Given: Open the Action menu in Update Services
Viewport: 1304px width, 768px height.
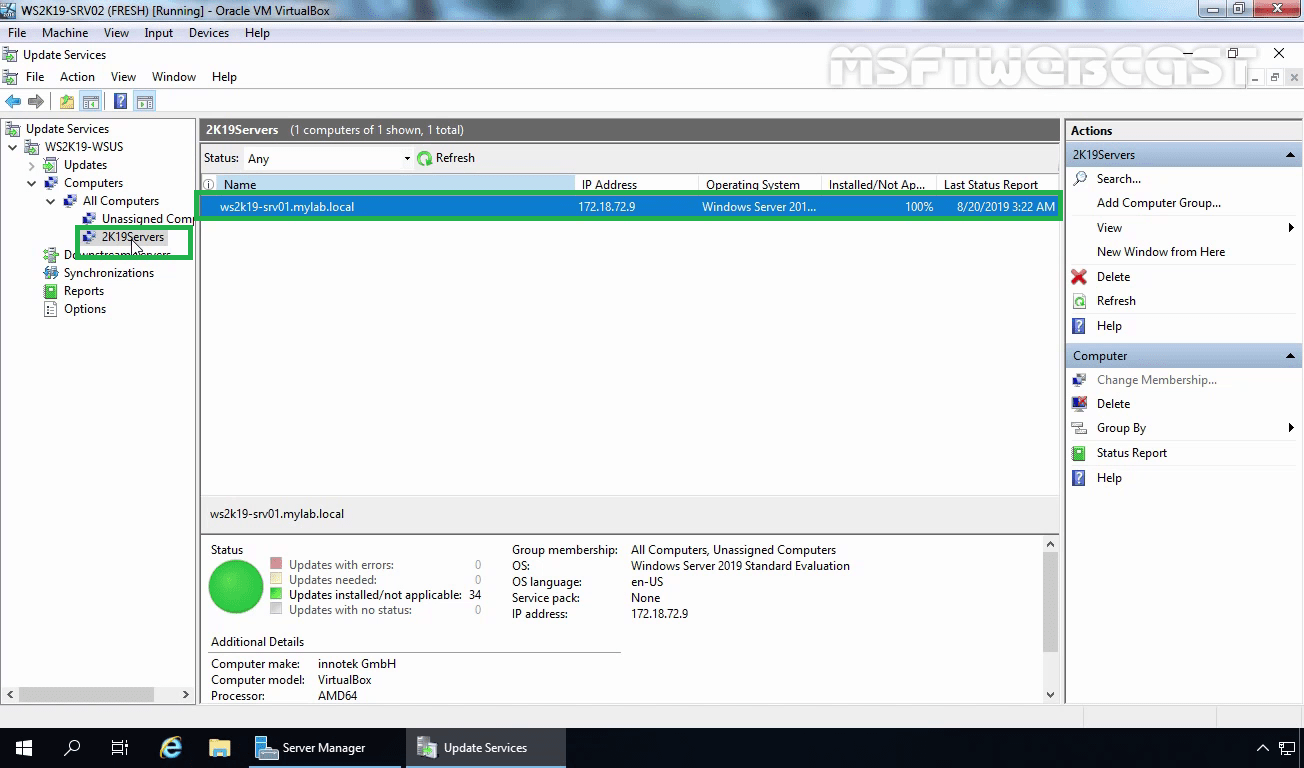Looking at the screenshot, I should pos(77,77).
